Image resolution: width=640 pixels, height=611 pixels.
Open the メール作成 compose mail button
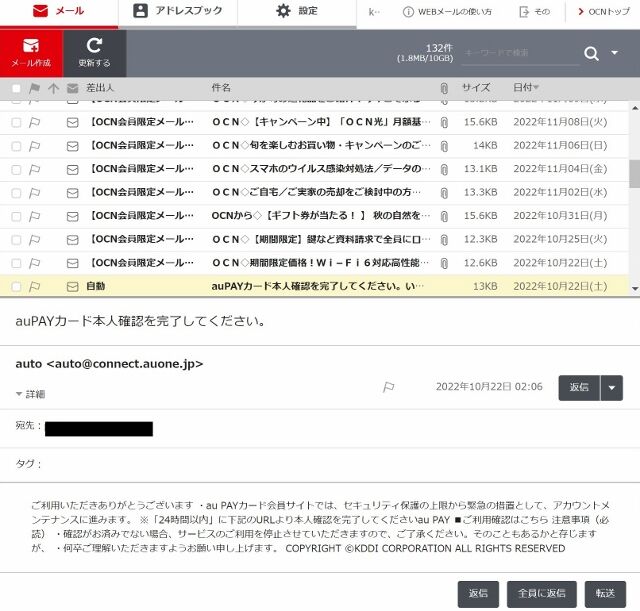pos(31,53)
